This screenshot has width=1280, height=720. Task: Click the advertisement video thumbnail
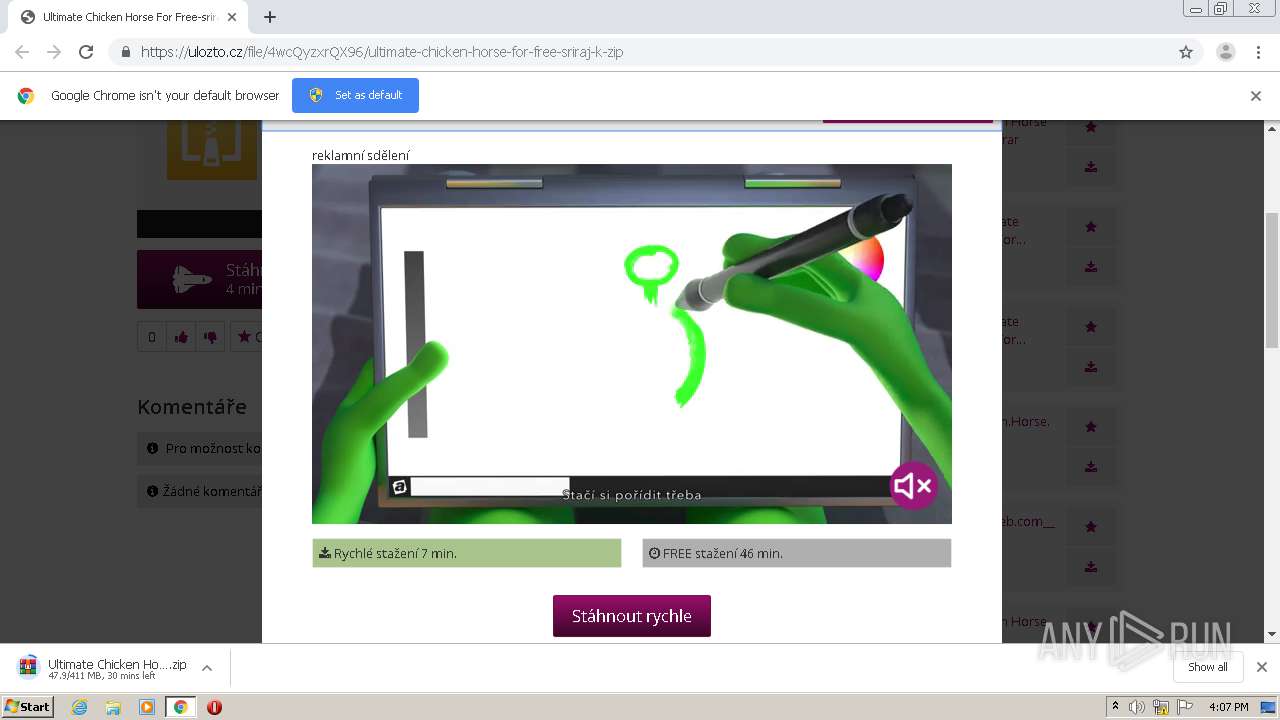coord(632,344)
